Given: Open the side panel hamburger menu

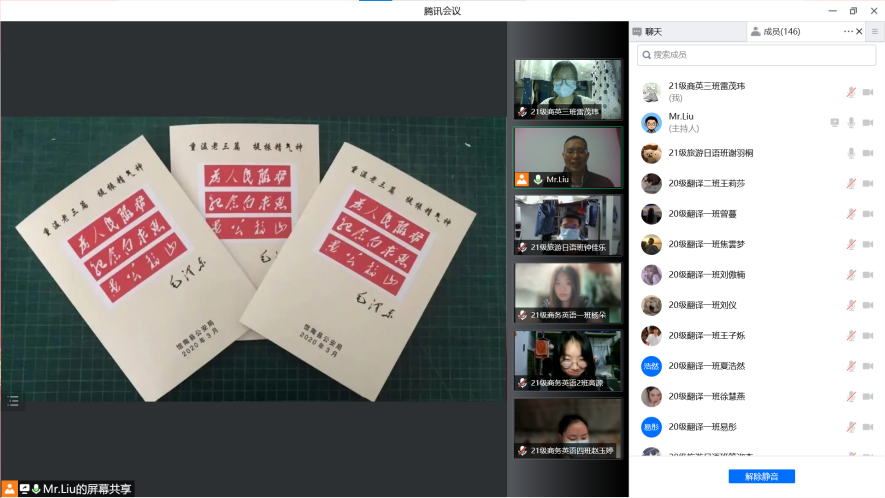Looking at the screenshot, I should [x=874, y=32].
